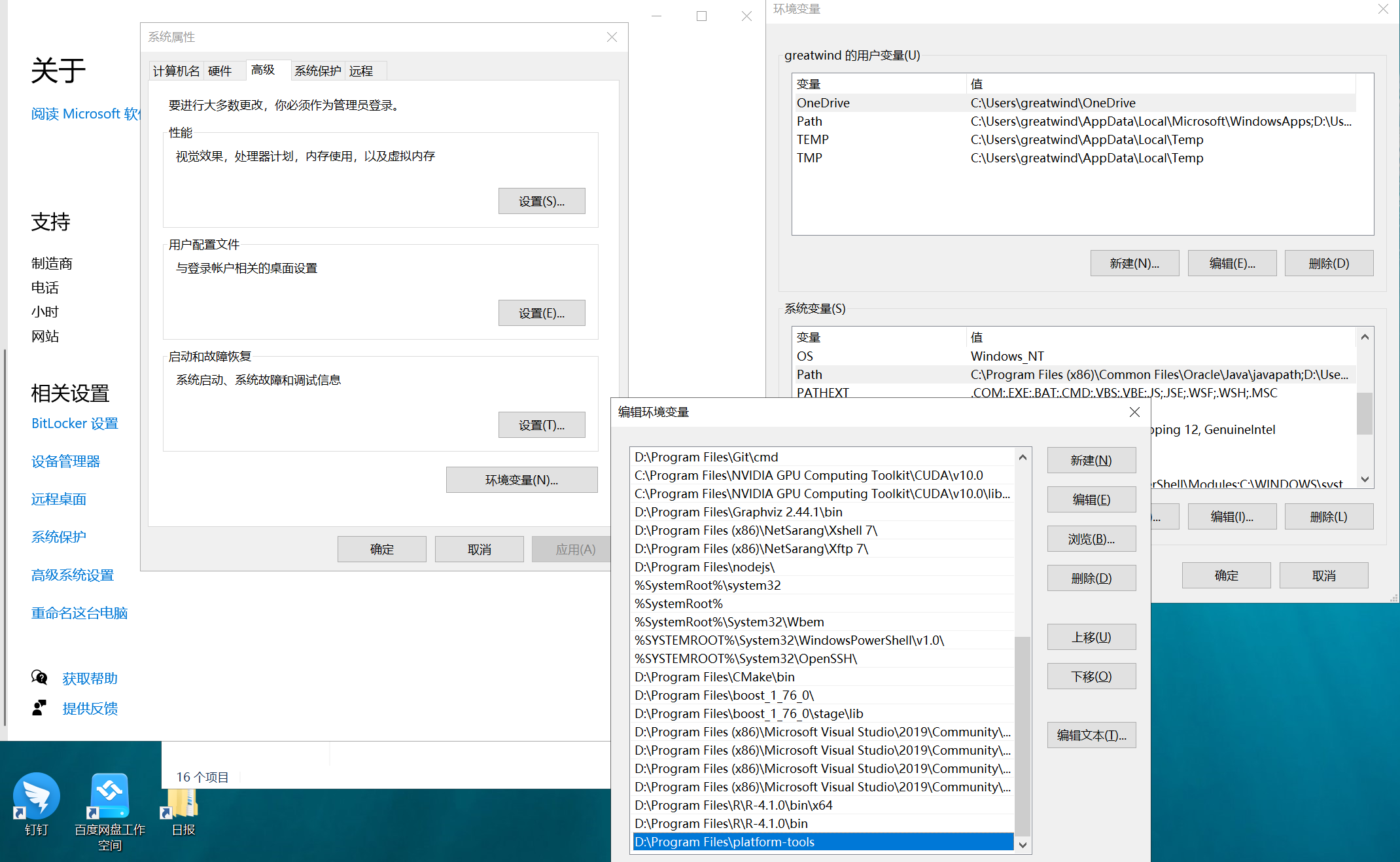Open the 系统保护 tab
The height and width of the screenshot is (862, 1400).
pyautogui.click(x=317, y=71)
